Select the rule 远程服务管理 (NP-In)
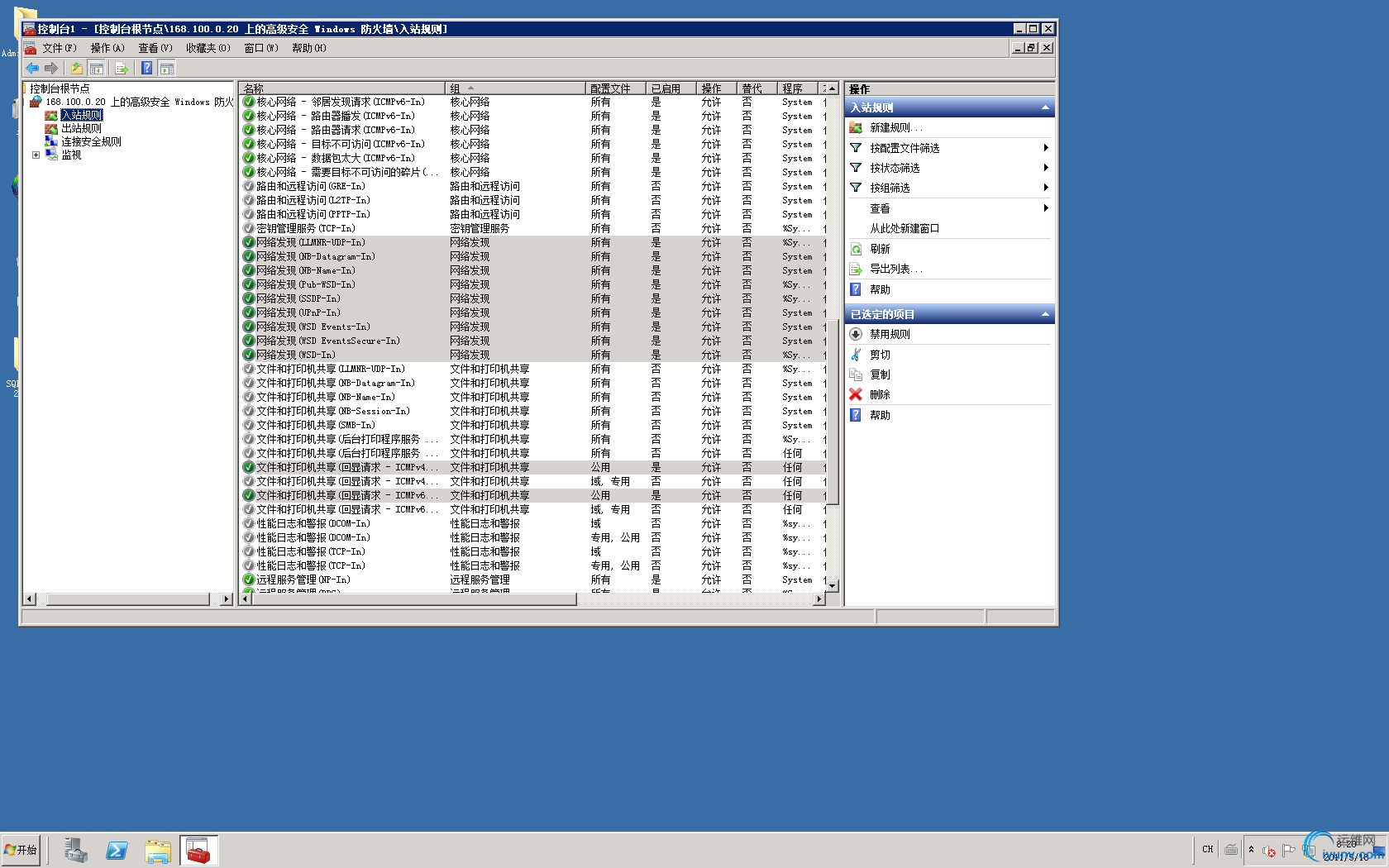1389x868 pixels. pos(533,579)
